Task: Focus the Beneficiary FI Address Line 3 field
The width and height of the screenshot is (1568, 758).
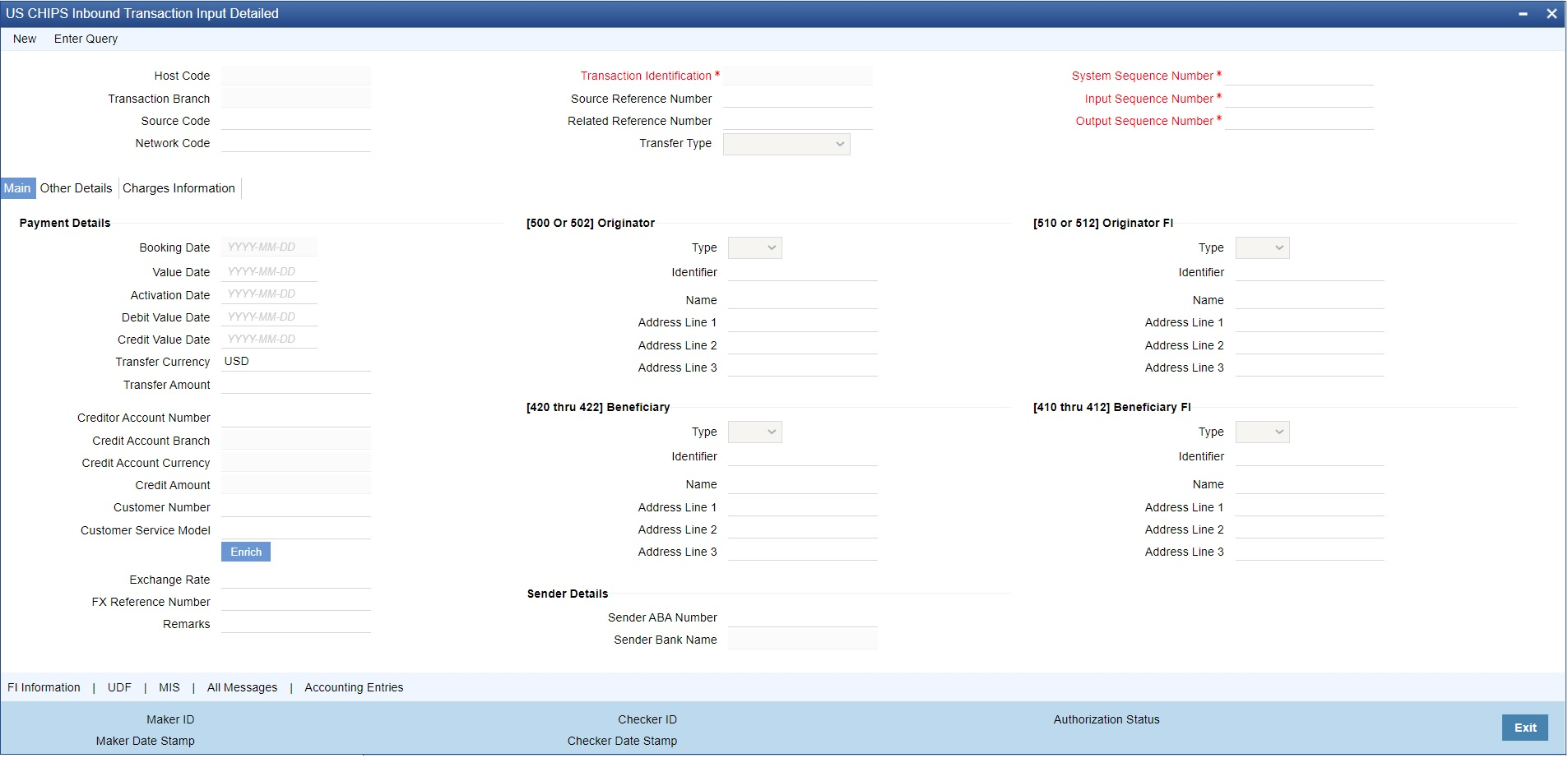Action: coord(1310,552)
